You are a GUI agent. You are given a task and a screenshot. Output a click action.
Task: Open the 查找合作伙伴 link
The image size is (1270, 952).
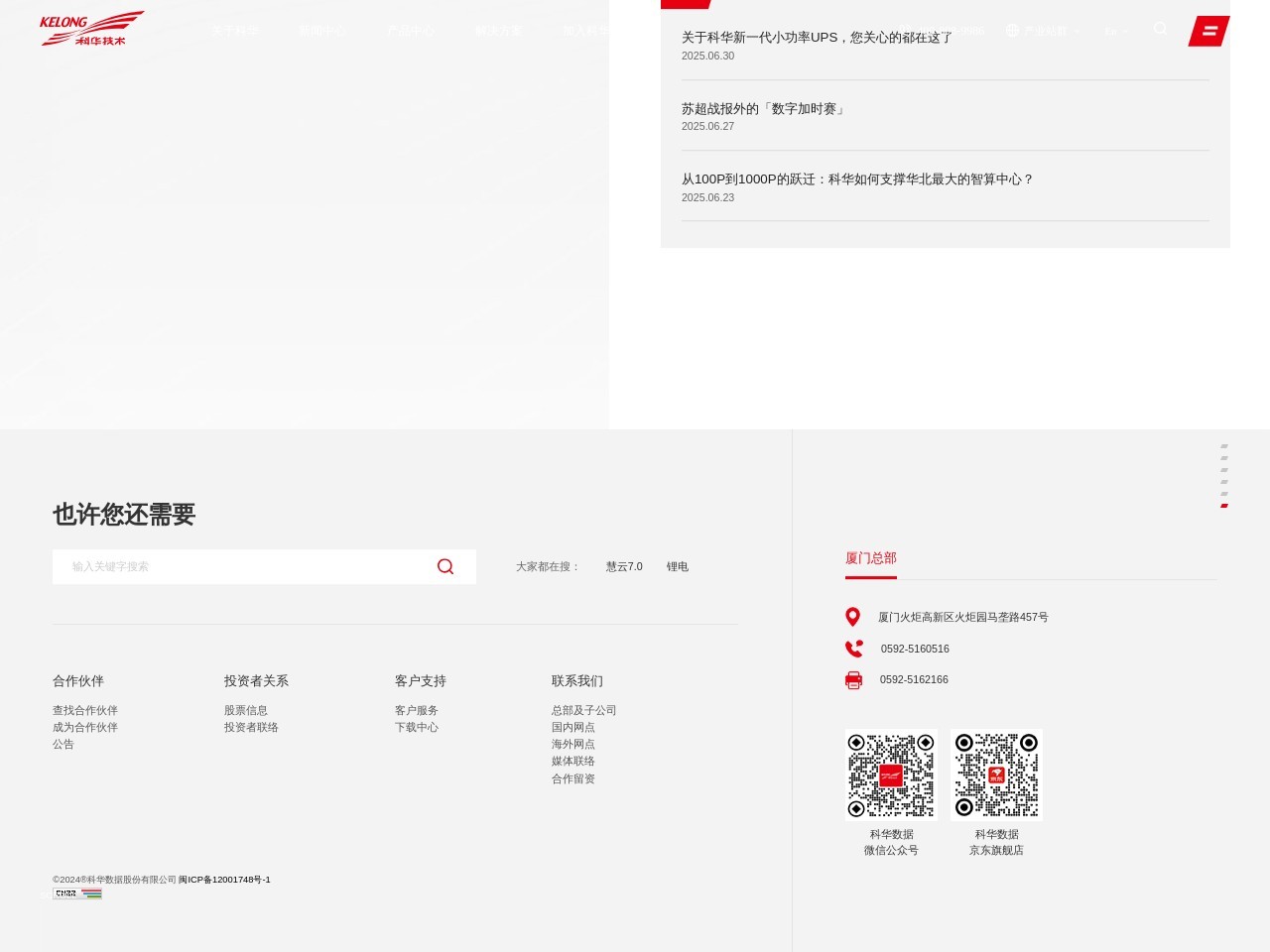click(85, 711)
